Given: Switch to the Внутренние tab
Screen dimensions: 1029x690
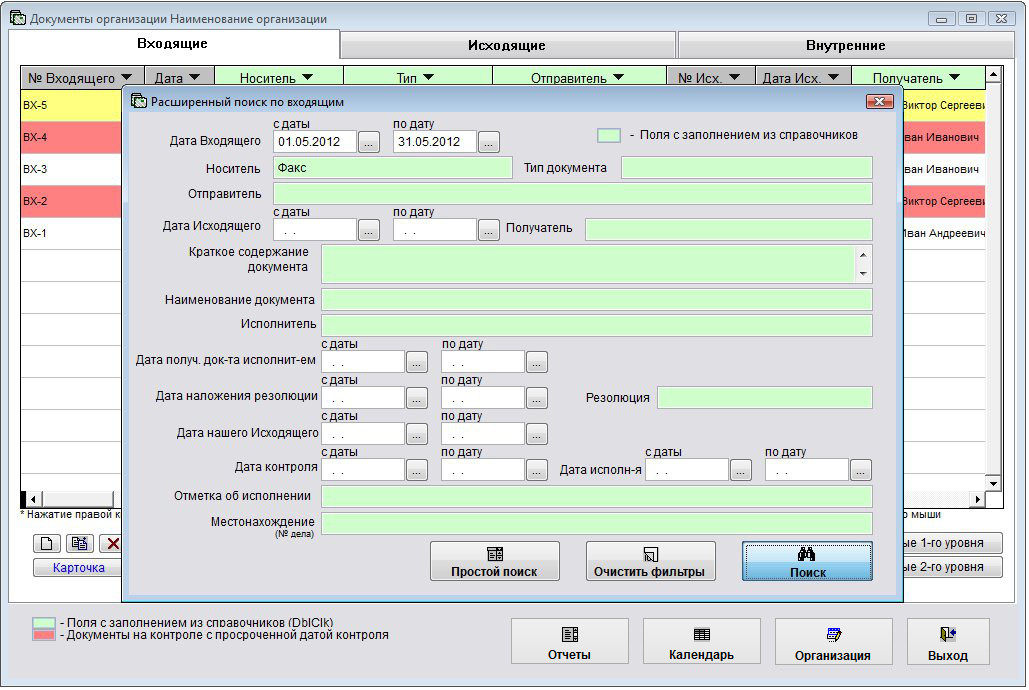Looking at the screenshot, I should pos(845,45).
